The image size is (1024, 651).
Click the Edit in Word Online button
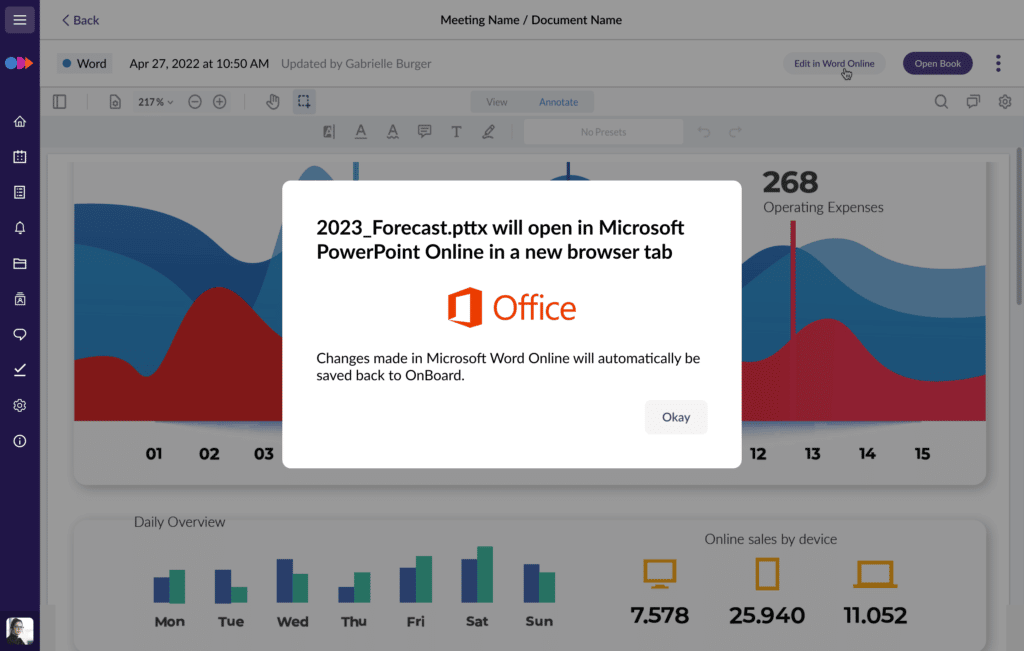click(x=834, y=62)
